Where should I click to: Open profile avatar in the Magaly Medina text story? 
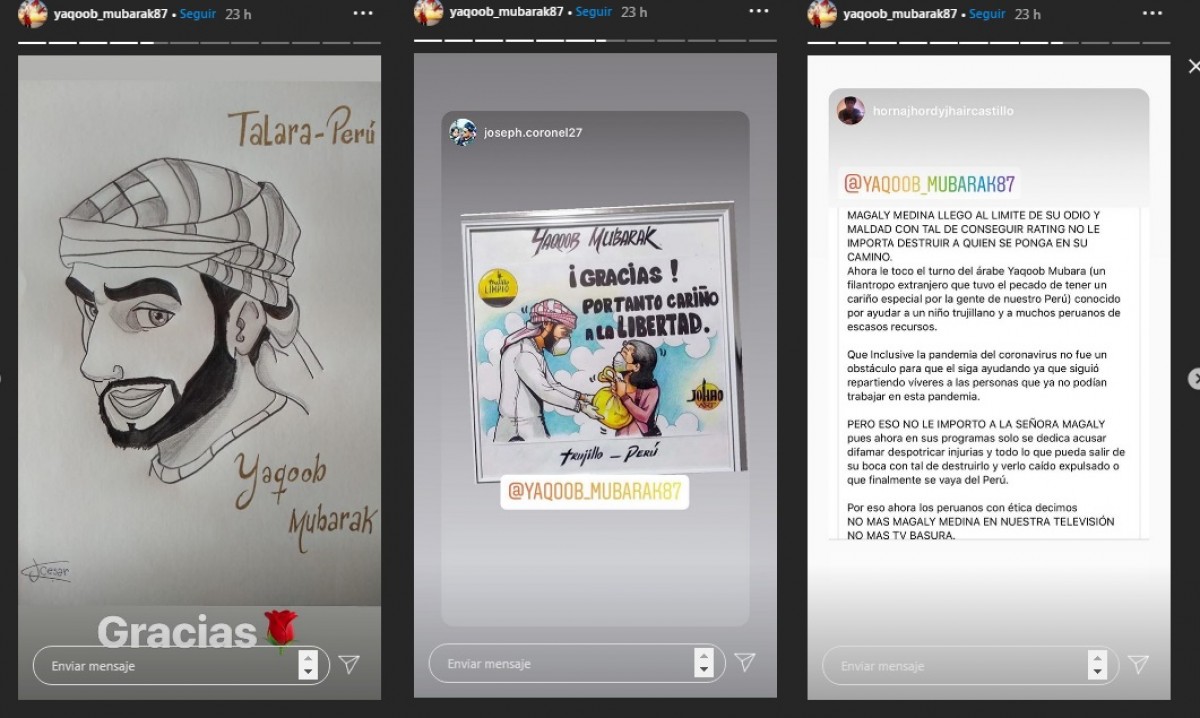pyautogui.click(x=822, y=14)
